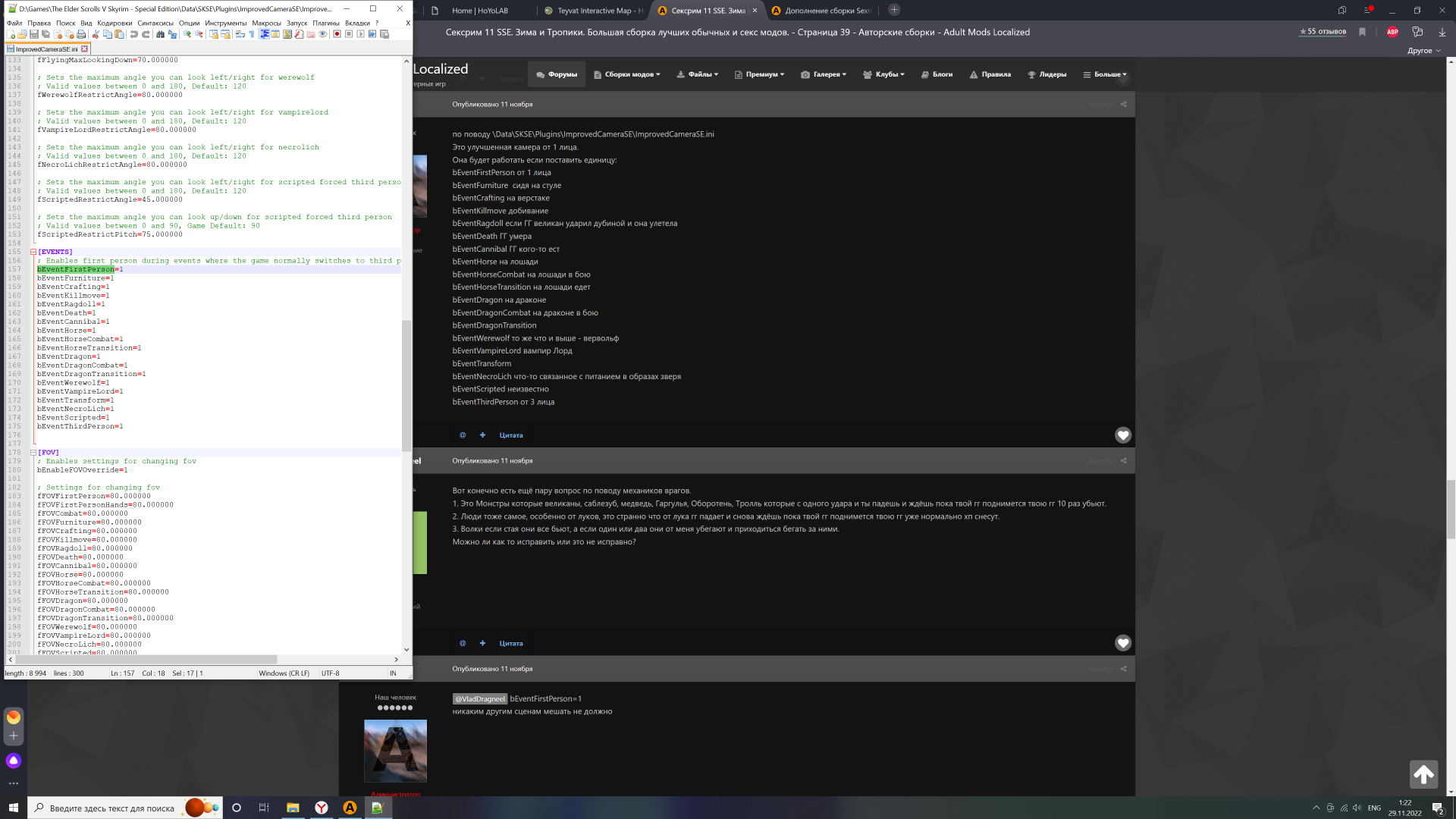The image size is (1456, 819).
Task: Collapse the [EVENTS] section fold marker
Action: click(x=33, y=252)
